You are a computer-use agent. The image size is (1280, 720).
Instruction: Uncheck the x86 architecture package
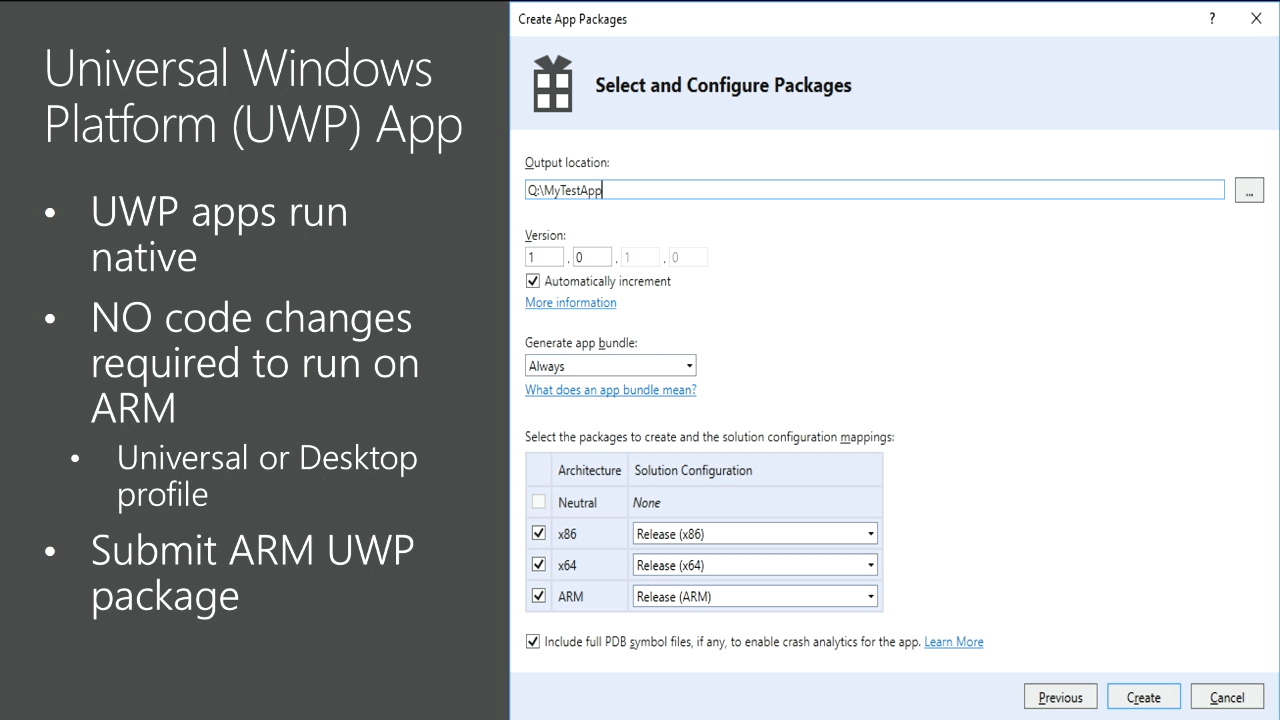click(538, 533)
